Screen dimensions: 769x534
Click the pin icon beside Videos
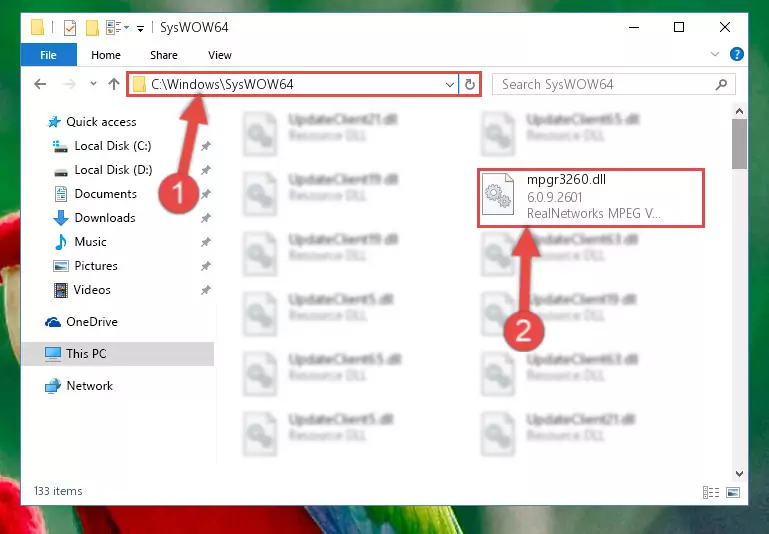tap(205, 290)
